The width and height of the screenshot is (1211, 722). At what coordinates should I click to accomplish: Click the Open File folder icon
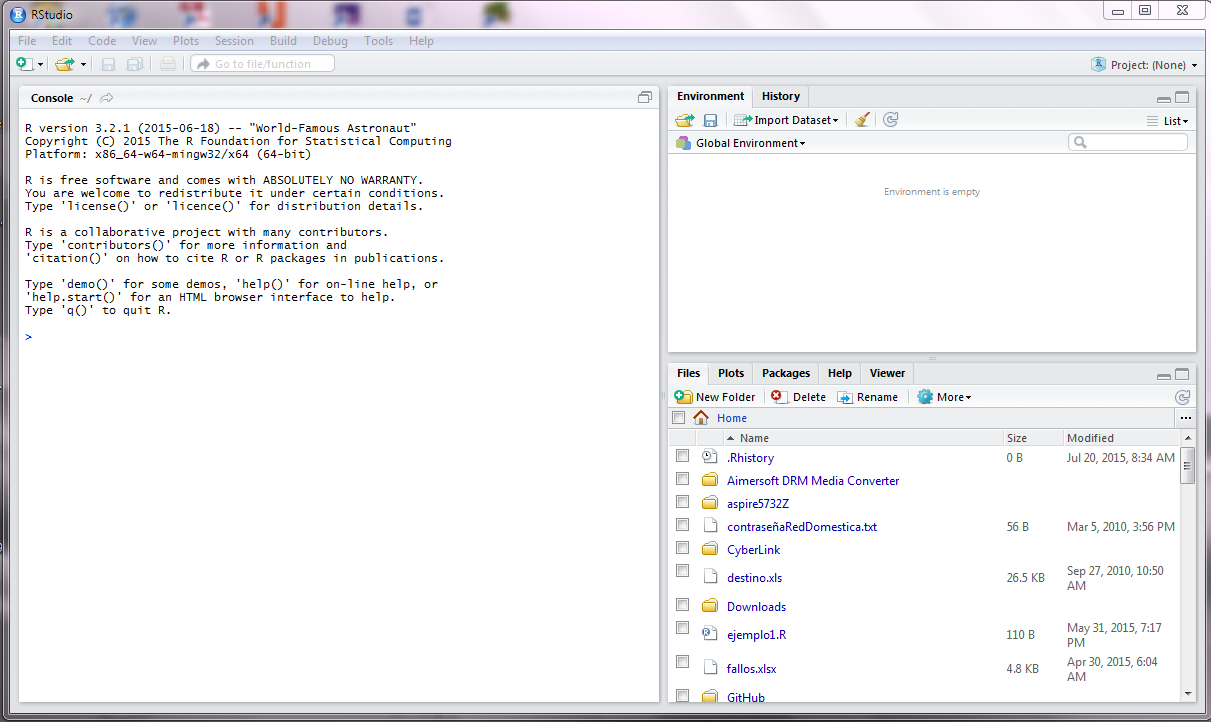(x=65, y=64)
